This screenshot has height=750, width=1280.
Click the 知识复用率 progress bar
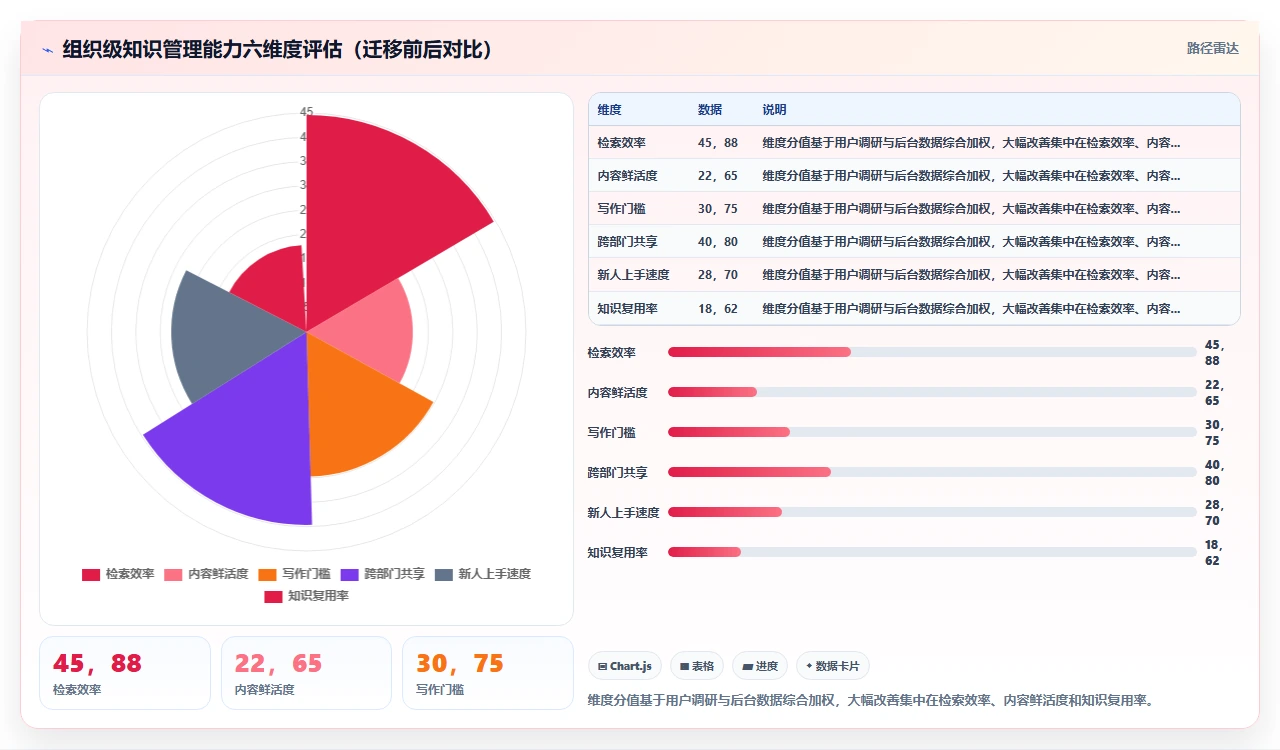932,552
